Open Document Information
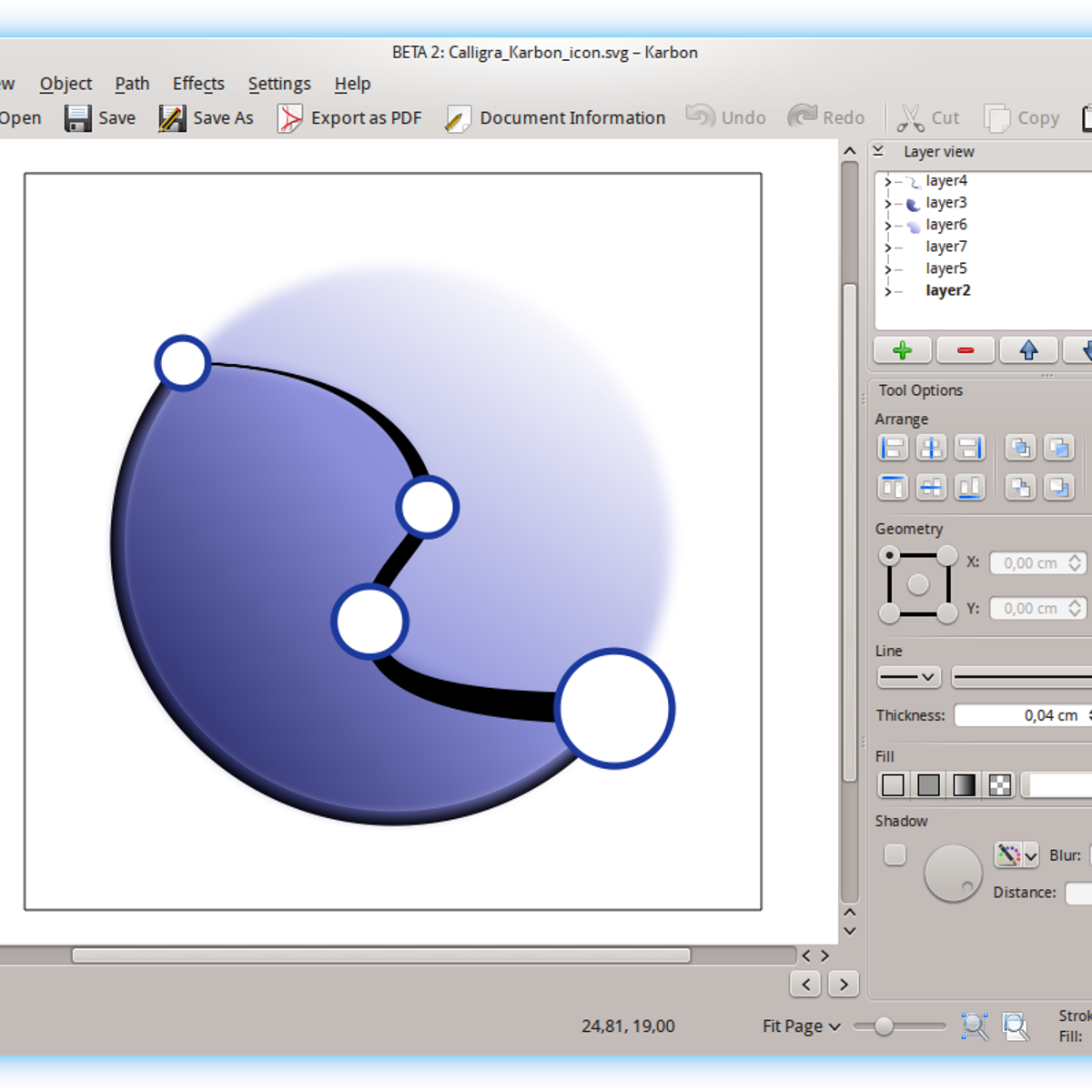Image resolution: width=1092 pixels, height=1092 pixels. point(555,118)
